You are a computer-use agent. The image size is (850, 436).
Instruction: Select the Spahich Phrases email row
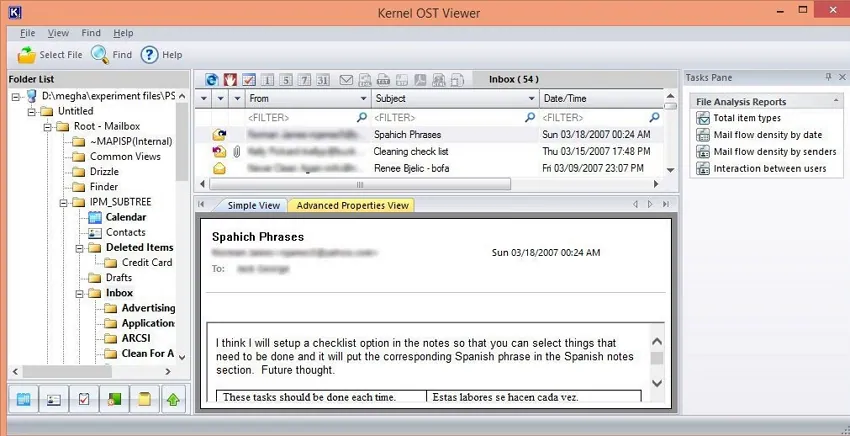point(429,134)
